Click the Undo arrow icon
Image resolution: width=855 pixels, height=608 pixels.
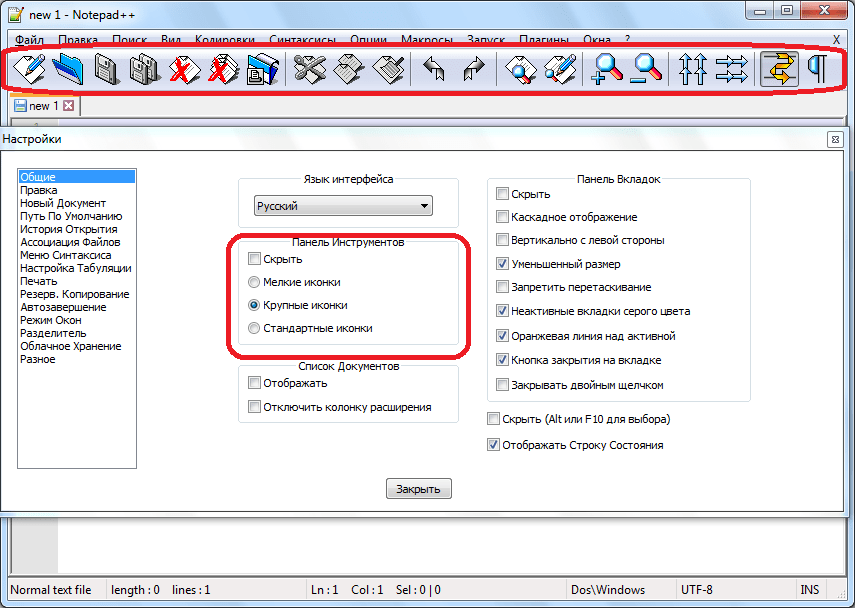coord(433,69)
